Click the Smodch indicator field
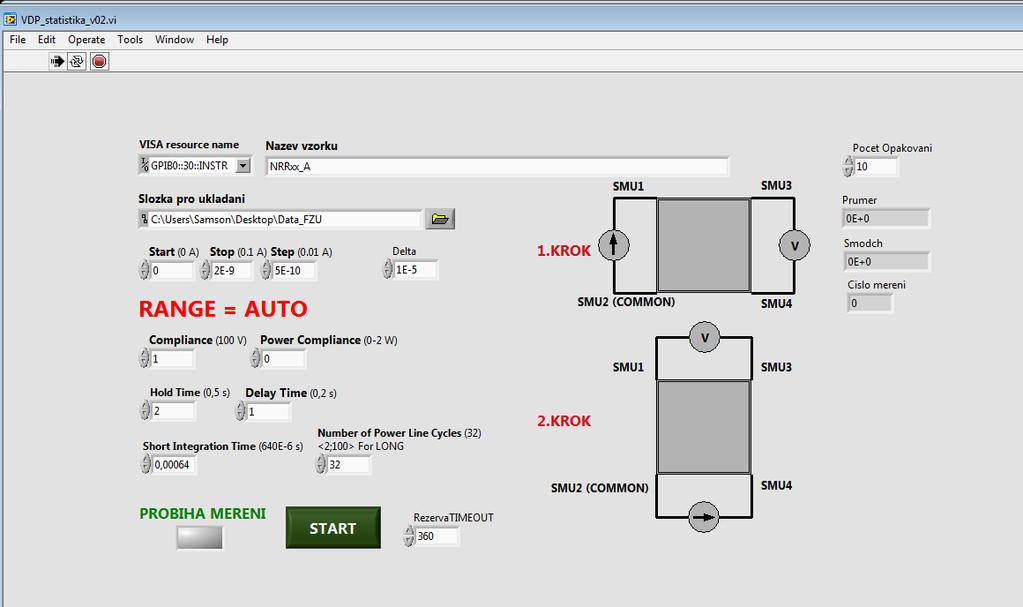The image size is (1023, 607). pyautogui.click(x=886, y=261)
